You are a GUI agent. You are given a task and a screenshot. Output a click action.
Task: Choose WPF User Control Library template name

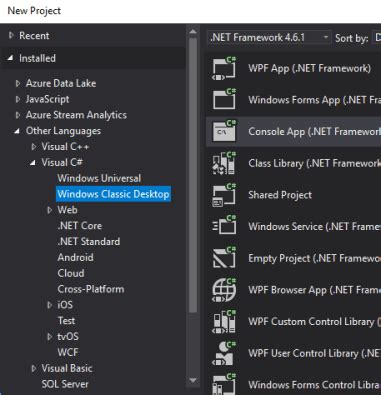(x=314, y=353)
